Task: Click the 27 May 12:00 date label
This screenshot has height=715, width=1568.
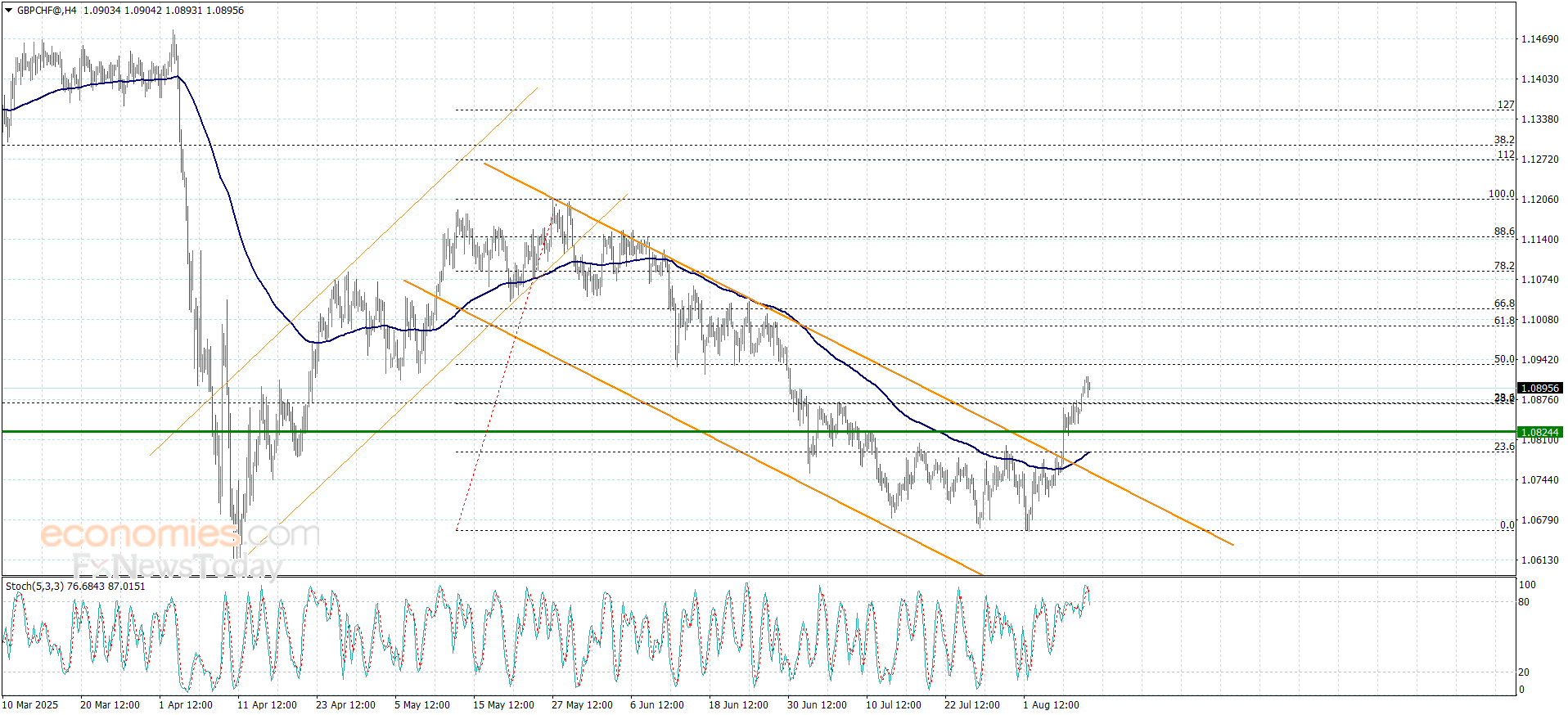Action: [x=582, y=705]
